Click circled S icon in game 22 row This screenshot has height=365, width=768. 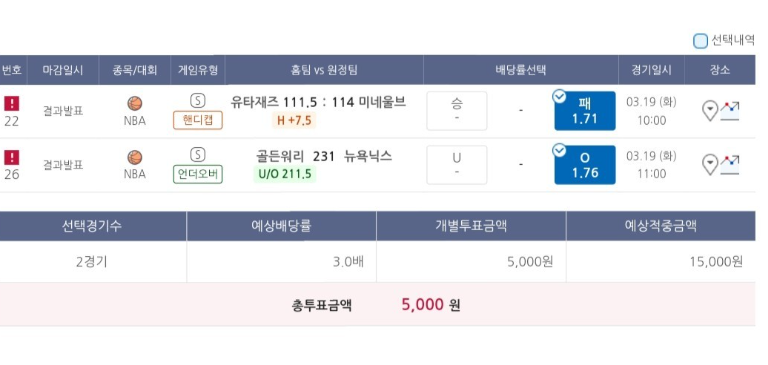click(197, 101)
